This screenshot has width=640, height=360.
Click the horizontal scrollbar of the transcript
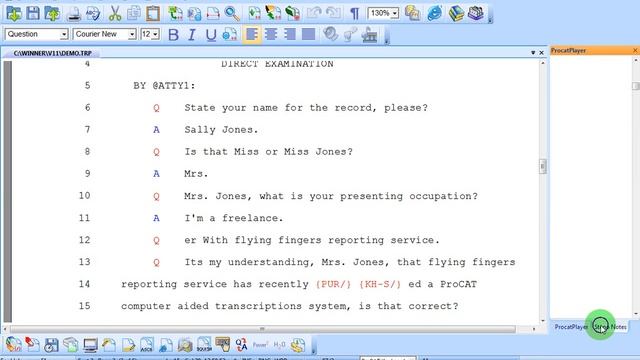pyautogui.click(x=262, y=329)
